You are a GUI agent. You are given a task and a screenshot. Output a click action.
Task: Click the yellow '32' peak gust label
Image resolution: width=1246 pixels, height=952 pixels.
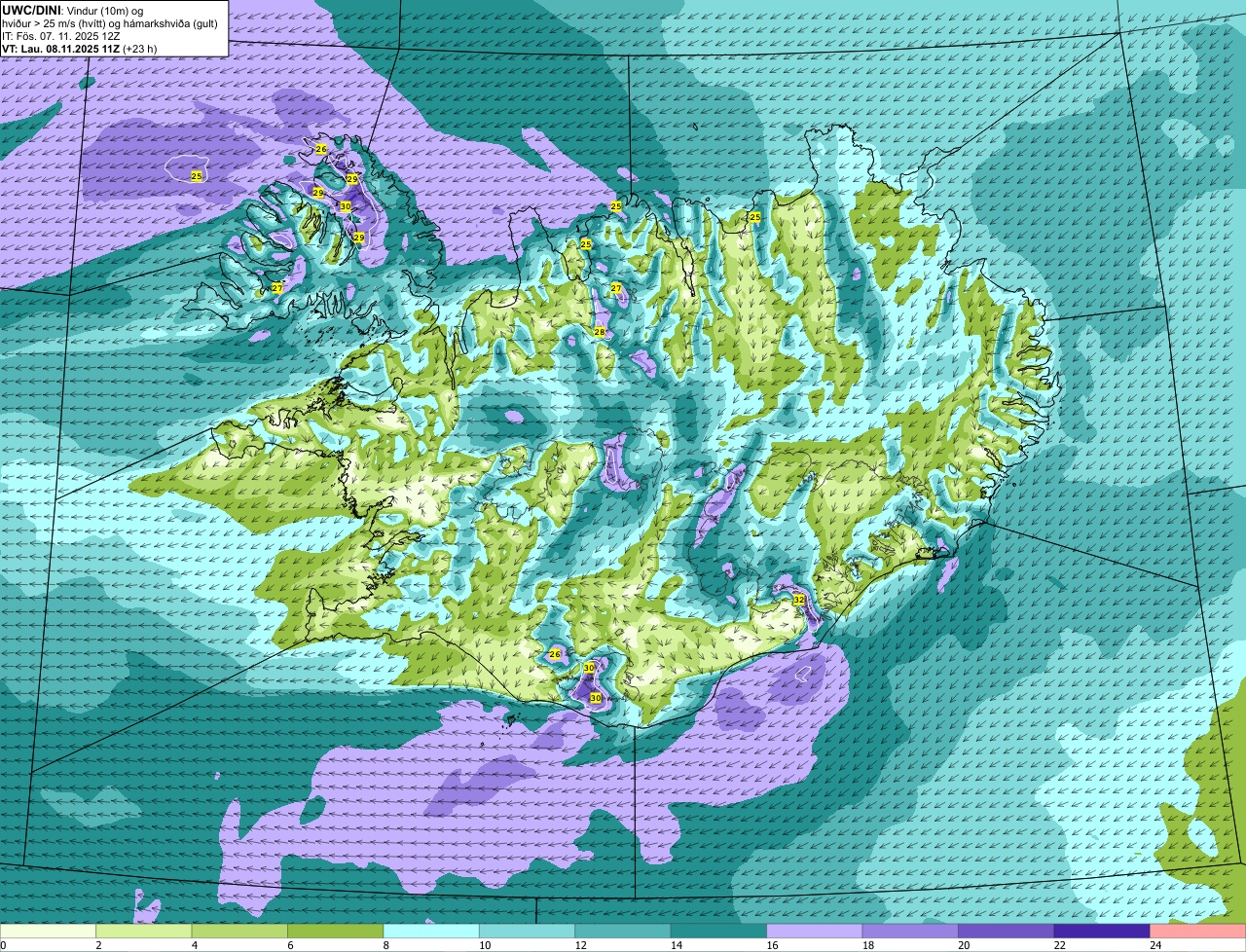pos(799,600)
